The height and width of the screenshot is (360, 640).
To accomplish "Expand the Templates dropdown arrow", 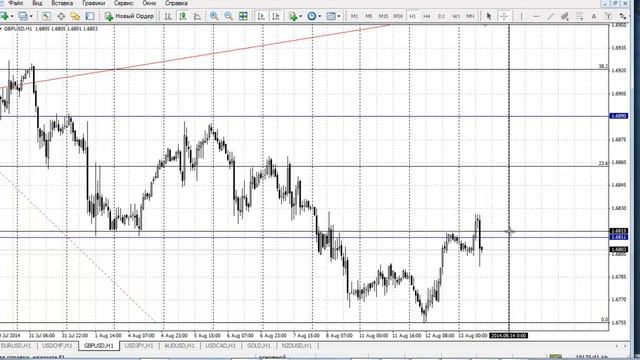I will click(339, 16).
